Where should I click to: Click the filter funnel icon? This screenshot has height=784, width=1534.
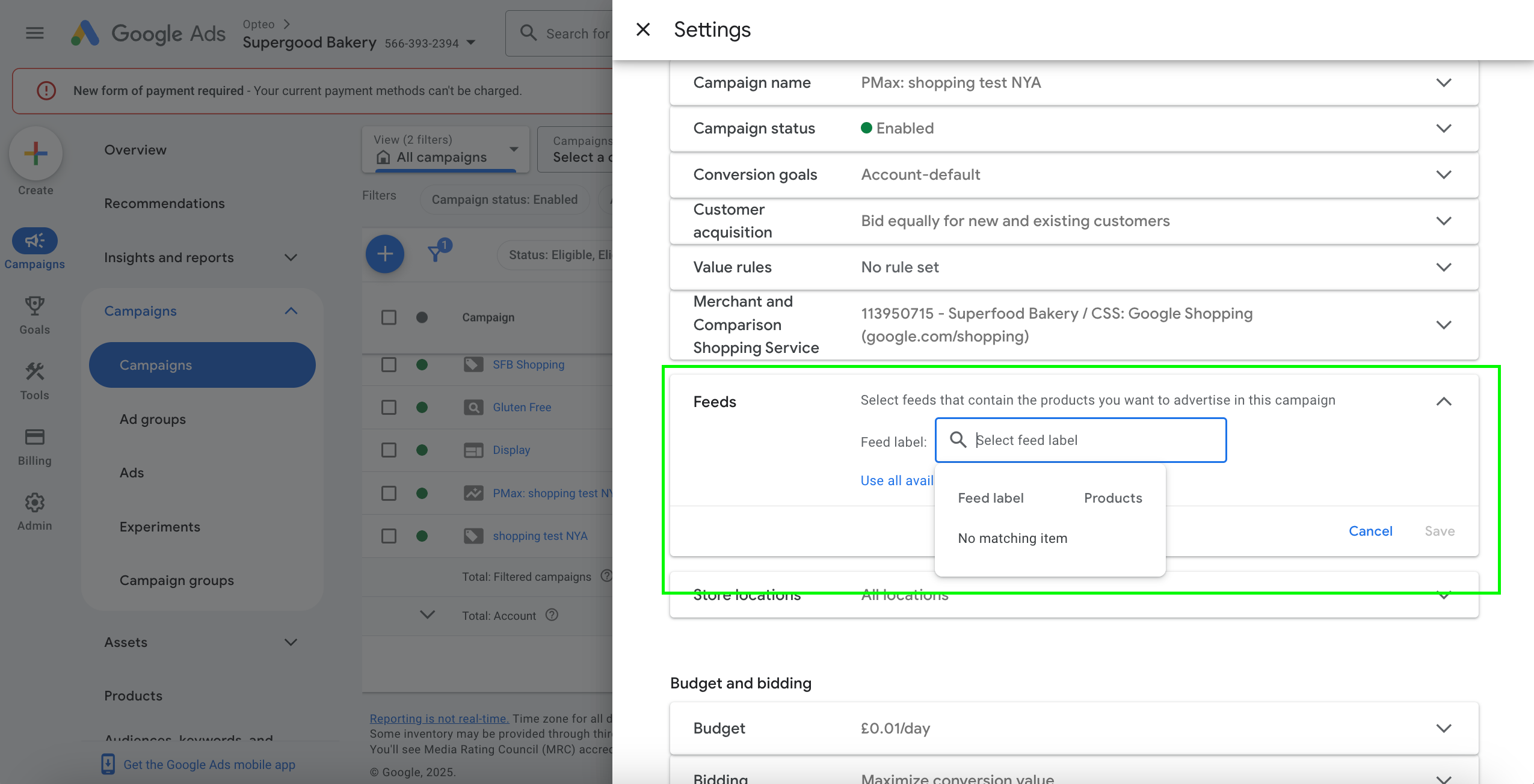(x=436, y=254)
